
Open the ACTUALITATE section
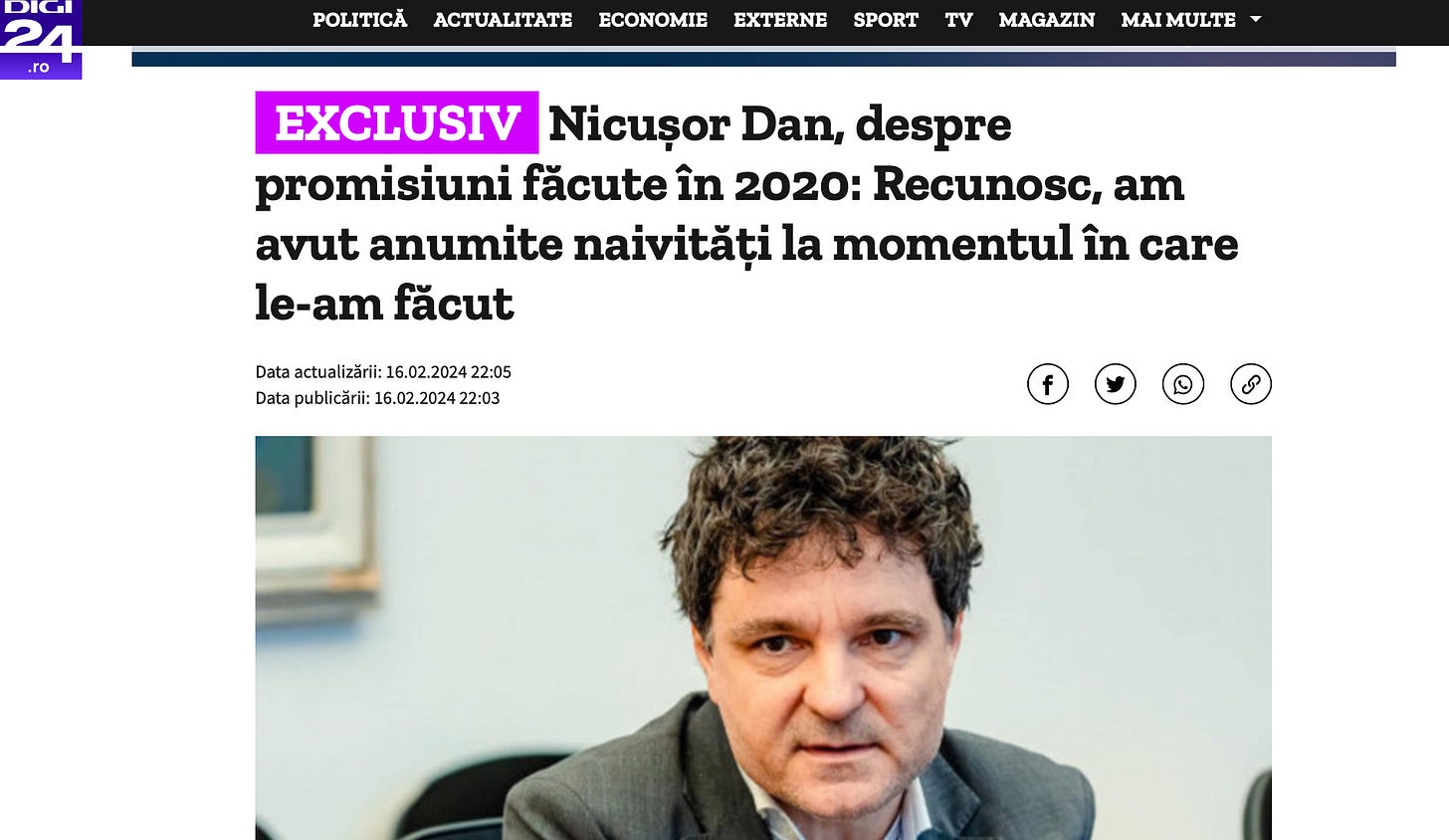tap(503, 20)
